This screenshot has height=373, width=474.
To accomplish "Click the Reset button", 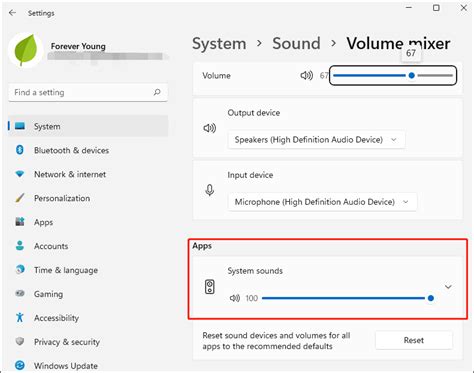I will click(414, 340).
